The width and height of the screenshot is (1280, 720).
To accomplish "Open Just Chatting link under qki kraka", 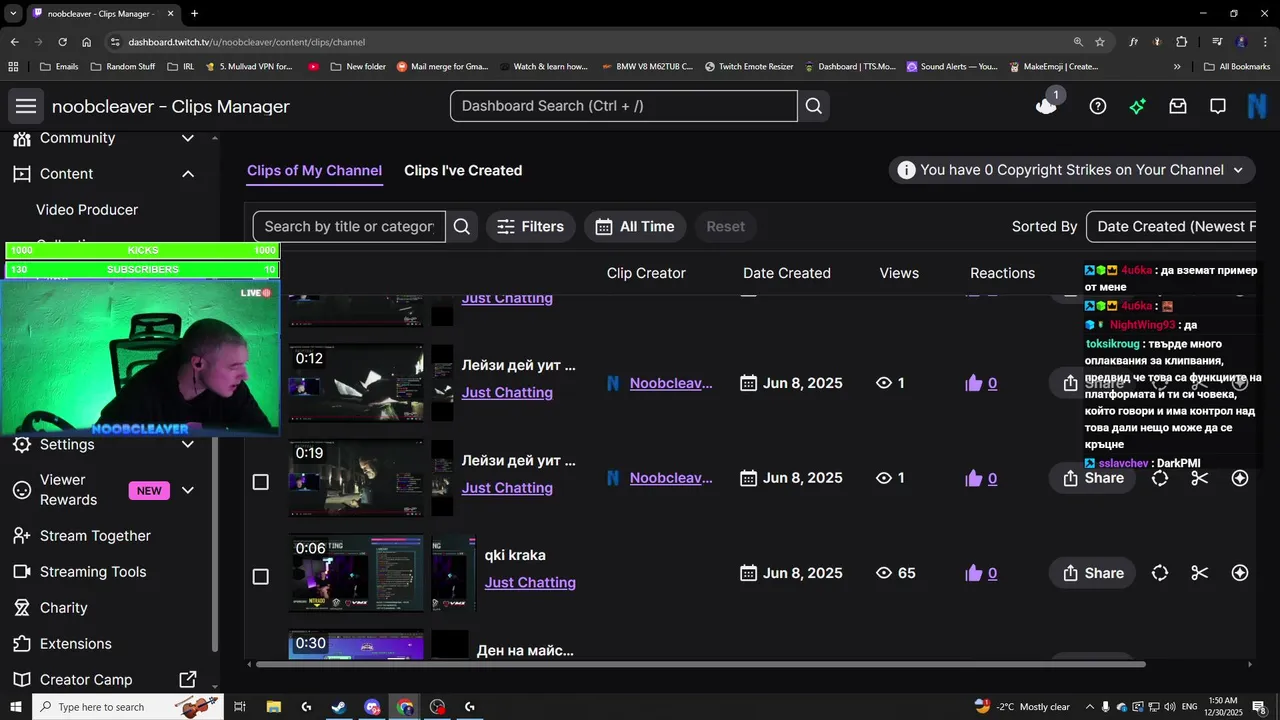I will (x=530, y=583).
